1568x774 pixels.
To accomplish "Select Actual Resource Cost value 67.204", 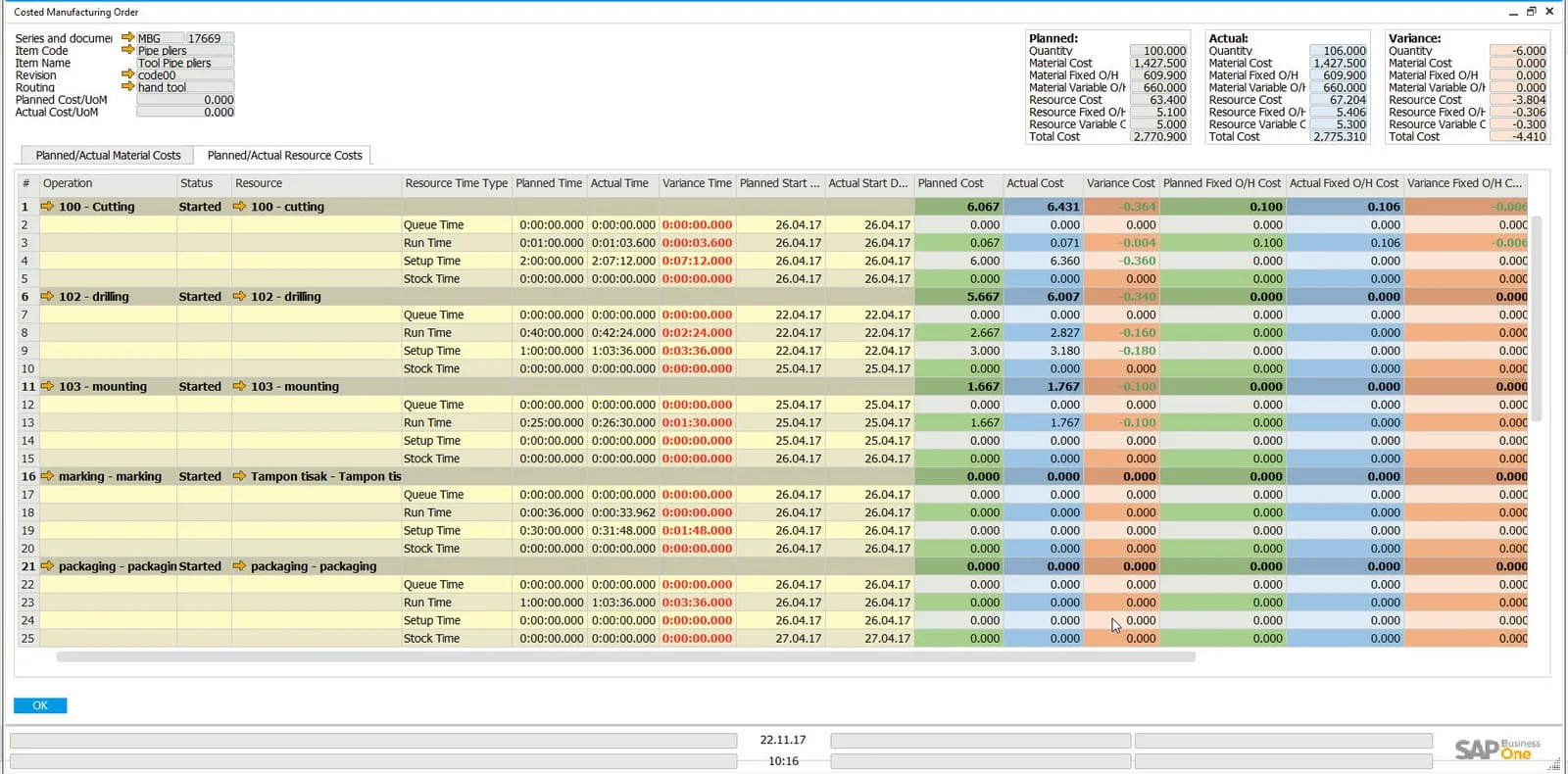I will (x=1339, y=100).
